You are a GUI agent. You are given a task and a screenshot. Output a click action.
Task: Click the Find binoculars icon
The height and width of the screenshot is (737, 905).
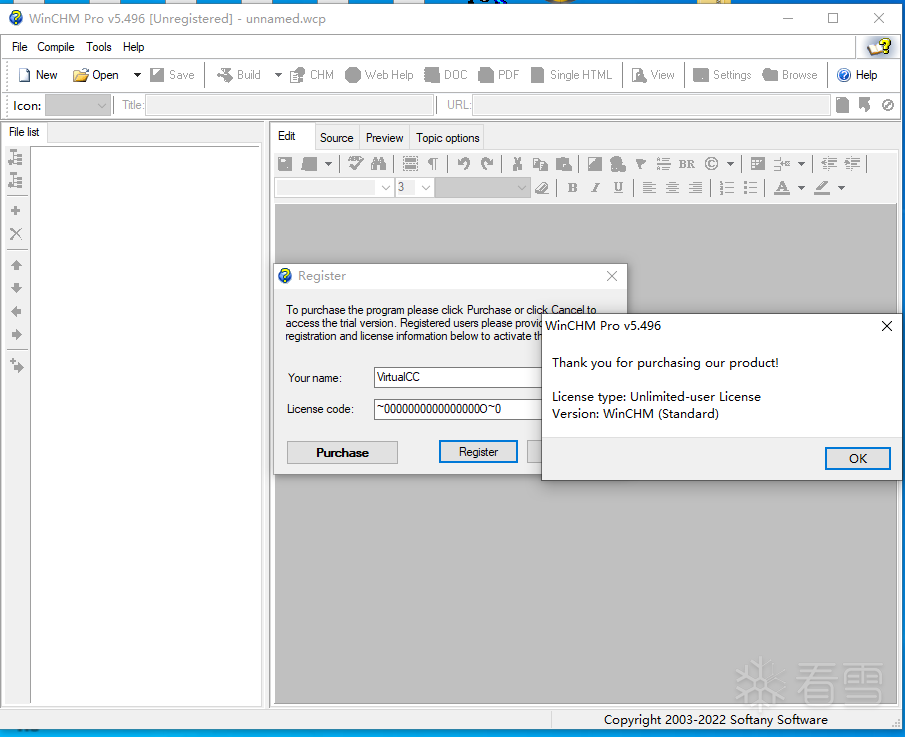(x=379, y=164)
